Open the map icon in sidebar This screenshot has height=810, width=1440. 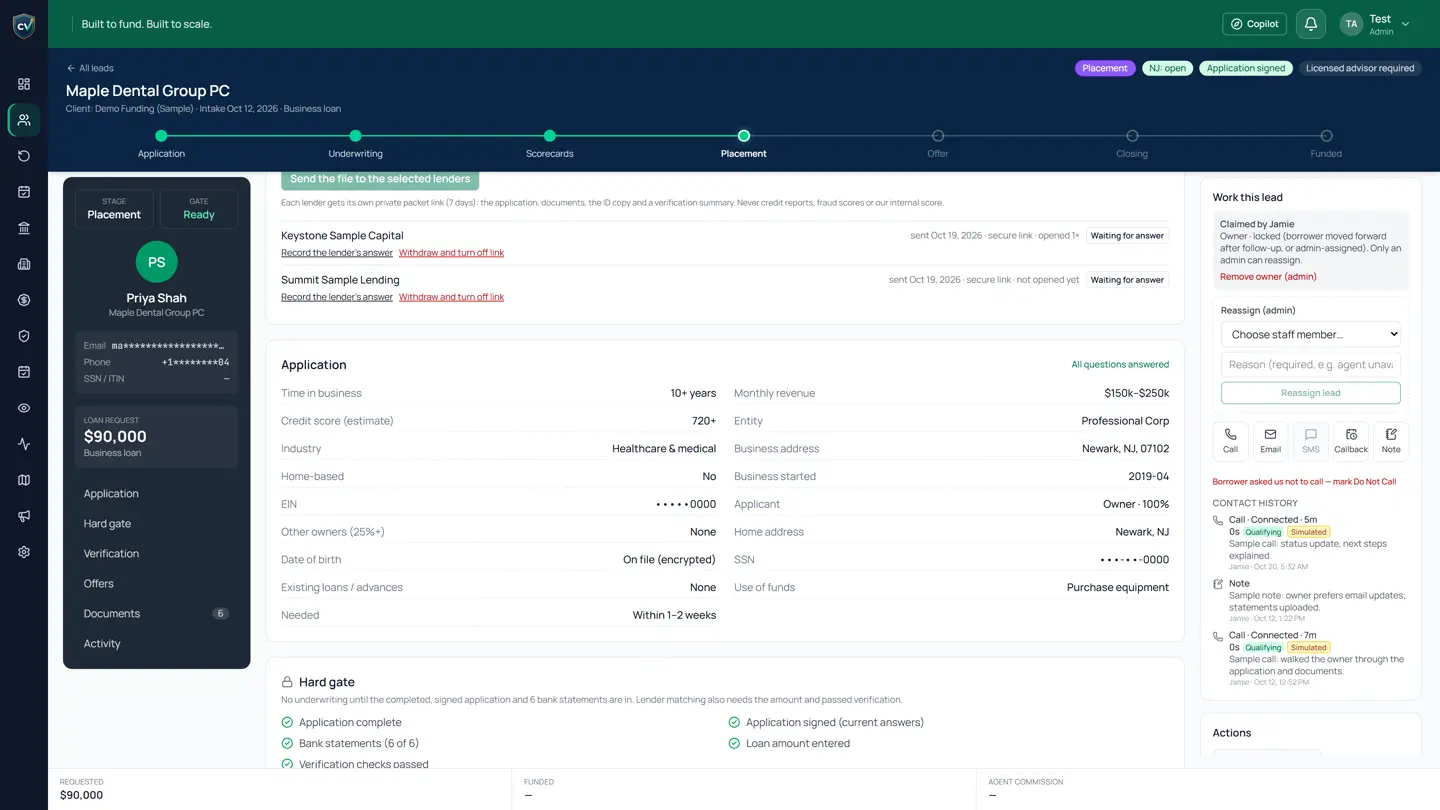pyautogui.click(x=24, y=480)
